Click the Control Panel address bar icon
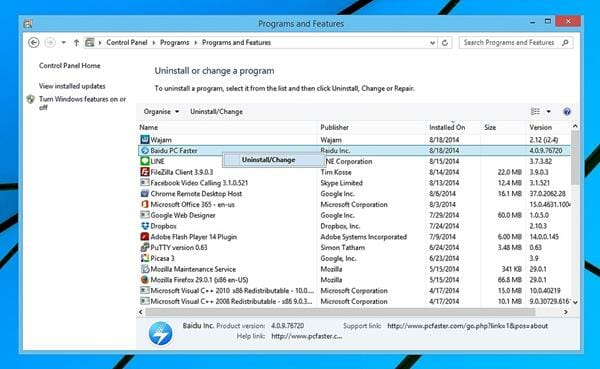 [x=90, y=42]
